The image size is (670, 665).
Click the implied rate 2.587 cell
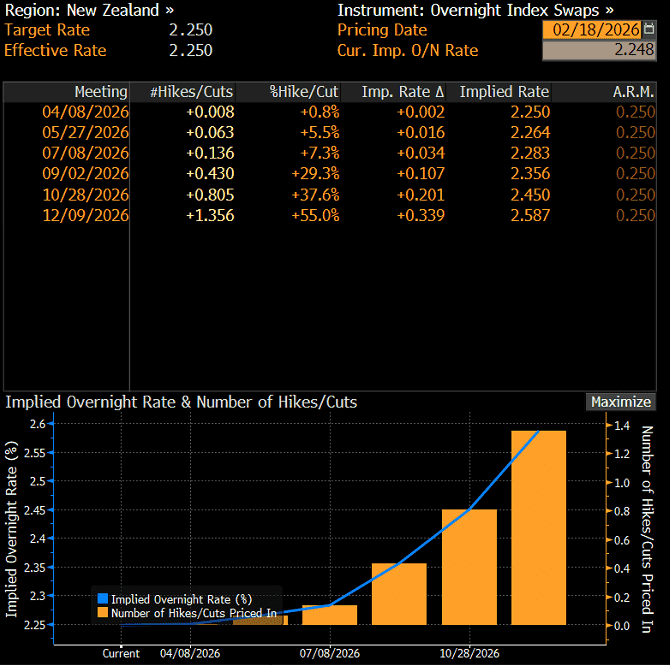[530, 215]
